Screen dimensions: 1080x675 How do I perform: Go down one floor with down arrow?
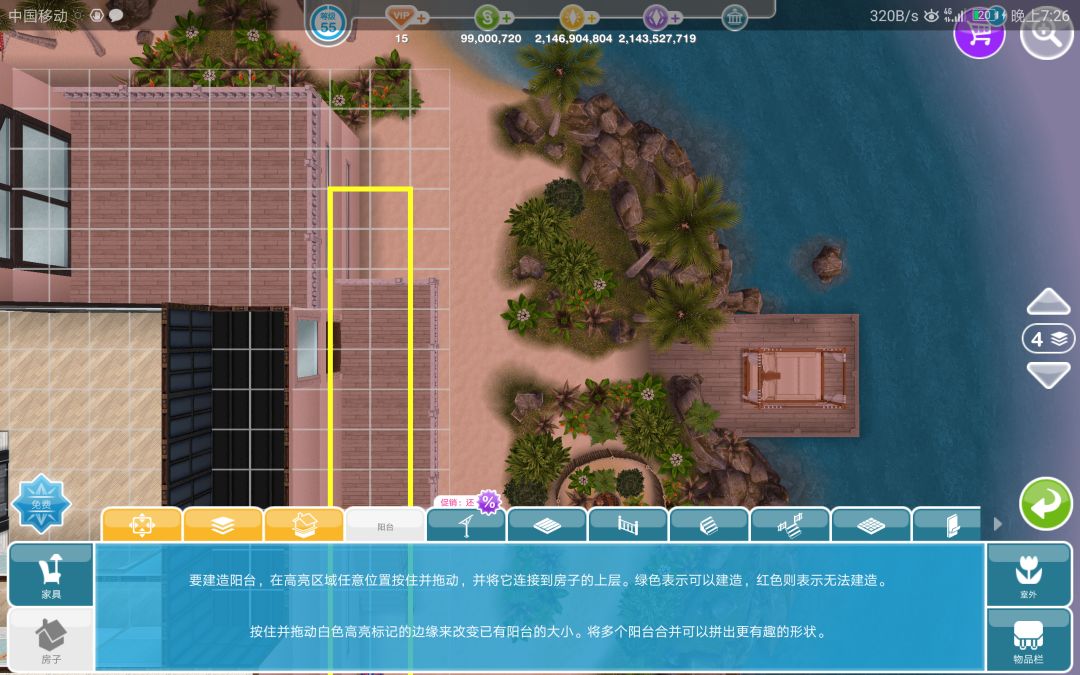(x=1048, y=375)
